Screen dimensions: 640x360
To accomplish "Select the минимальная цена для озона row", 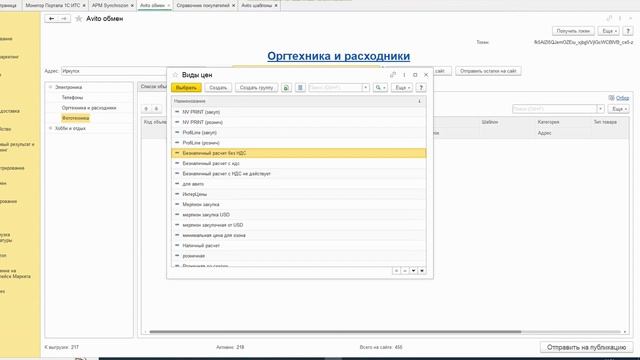I will pyautogui.click(x=299, y=235).
